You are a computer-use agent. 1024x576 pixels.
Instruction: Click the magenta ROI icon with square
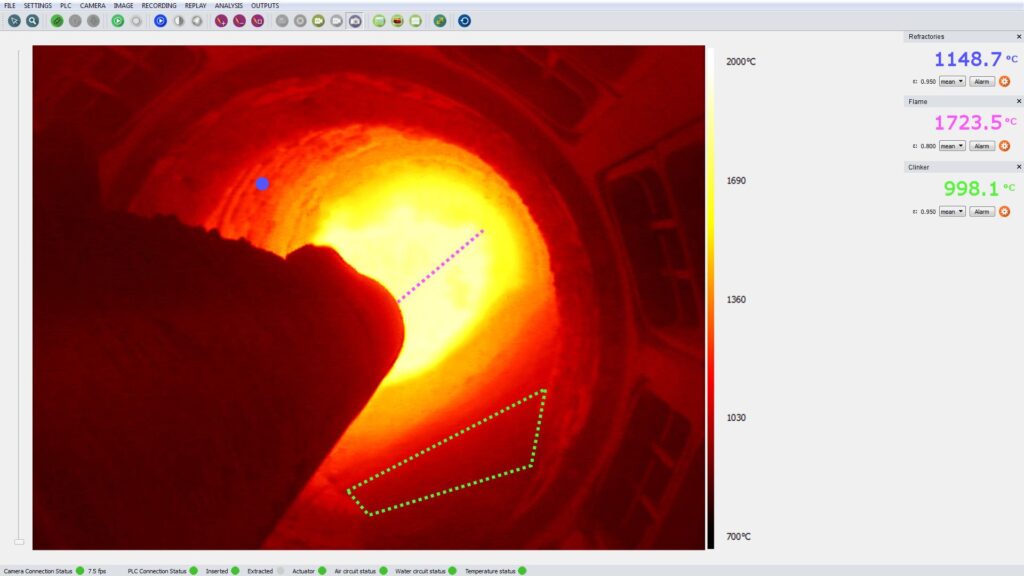click(258, 21)
